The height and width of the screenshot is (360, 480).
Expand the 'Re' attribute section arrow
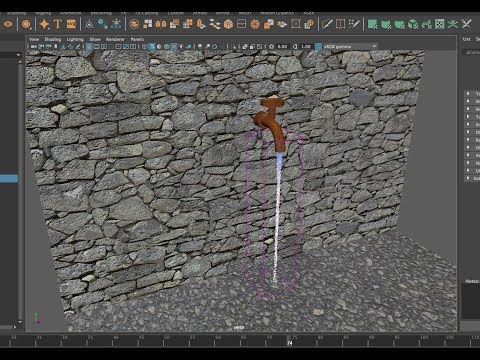tap(468, 140)
